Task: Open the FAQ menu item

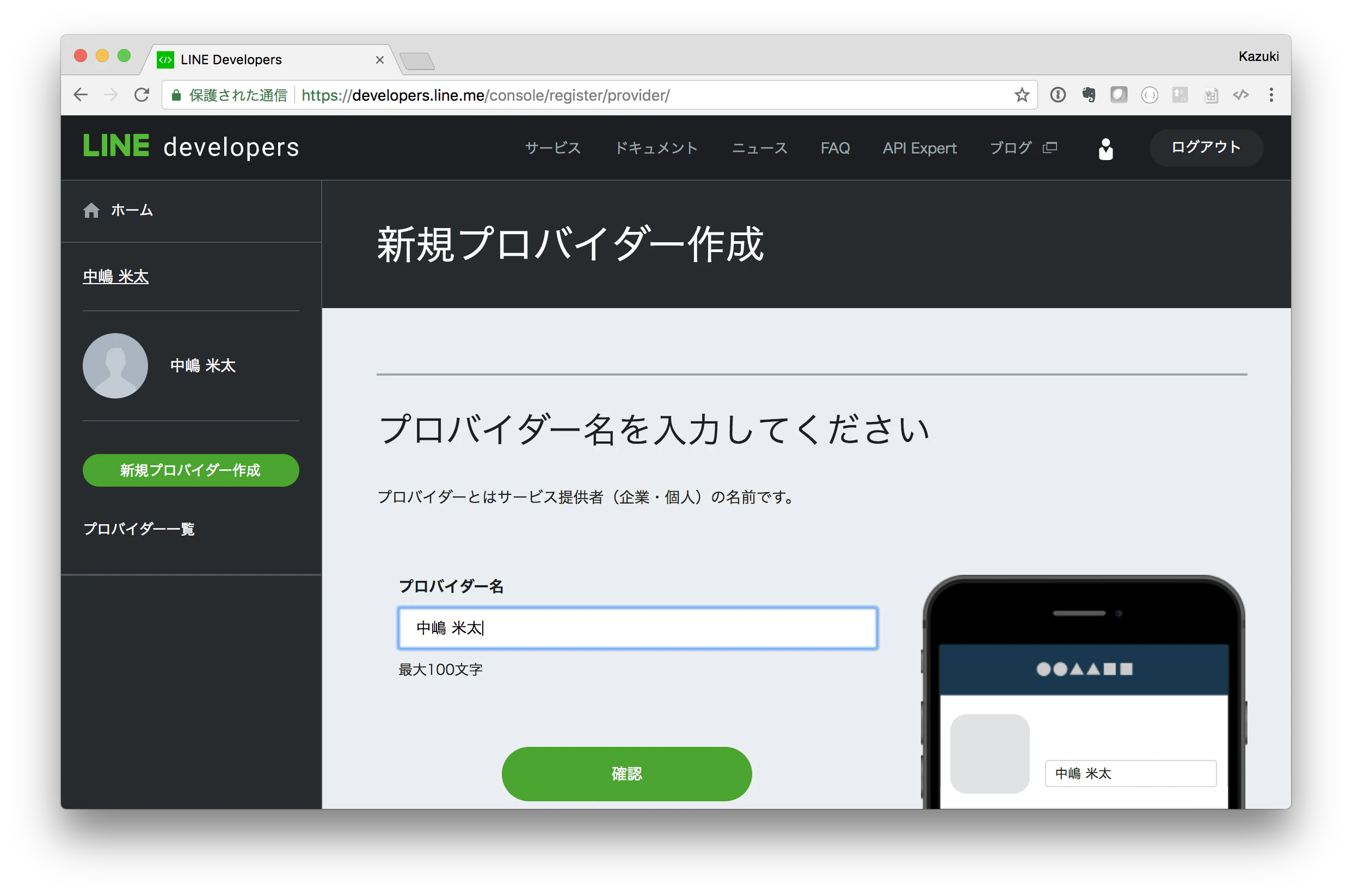Action: pyautogui.click(x=835, y=148)
